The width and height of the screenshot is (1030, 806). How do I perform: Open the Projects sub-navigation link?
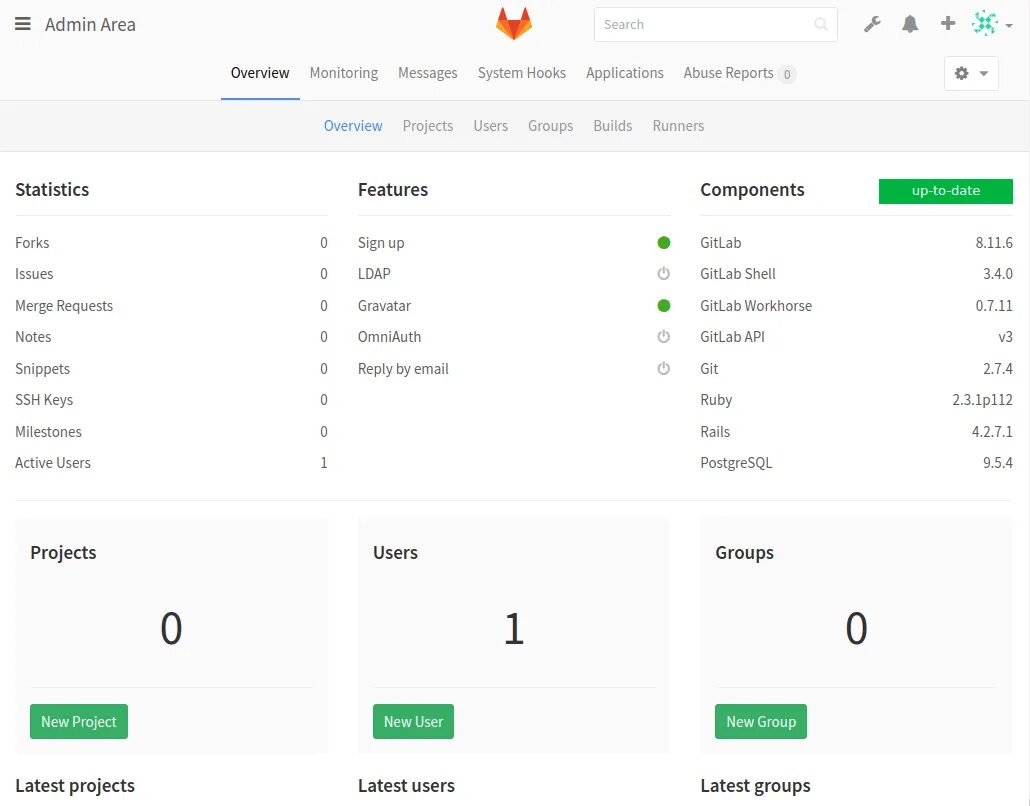pos(428,125)
